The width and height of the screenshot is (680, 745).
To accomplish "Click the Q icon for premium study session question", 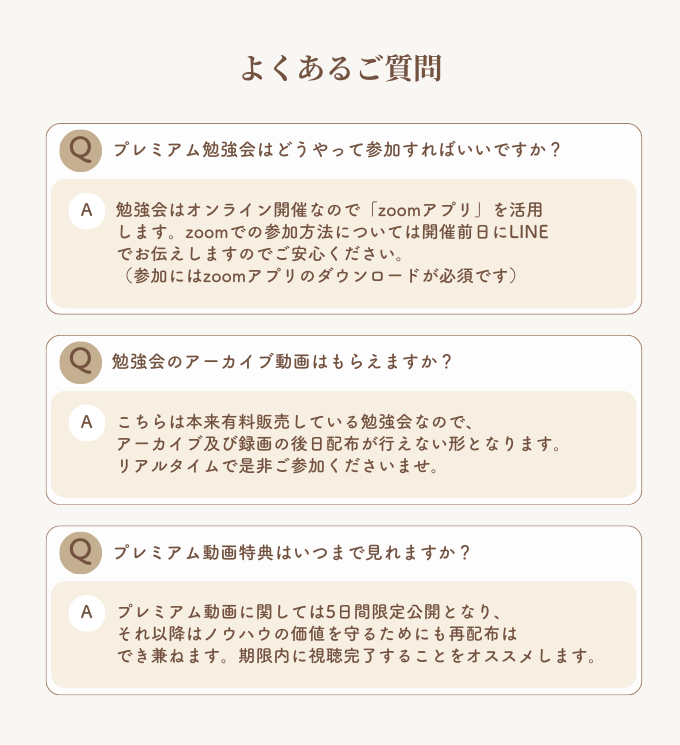I will point(81,150).
